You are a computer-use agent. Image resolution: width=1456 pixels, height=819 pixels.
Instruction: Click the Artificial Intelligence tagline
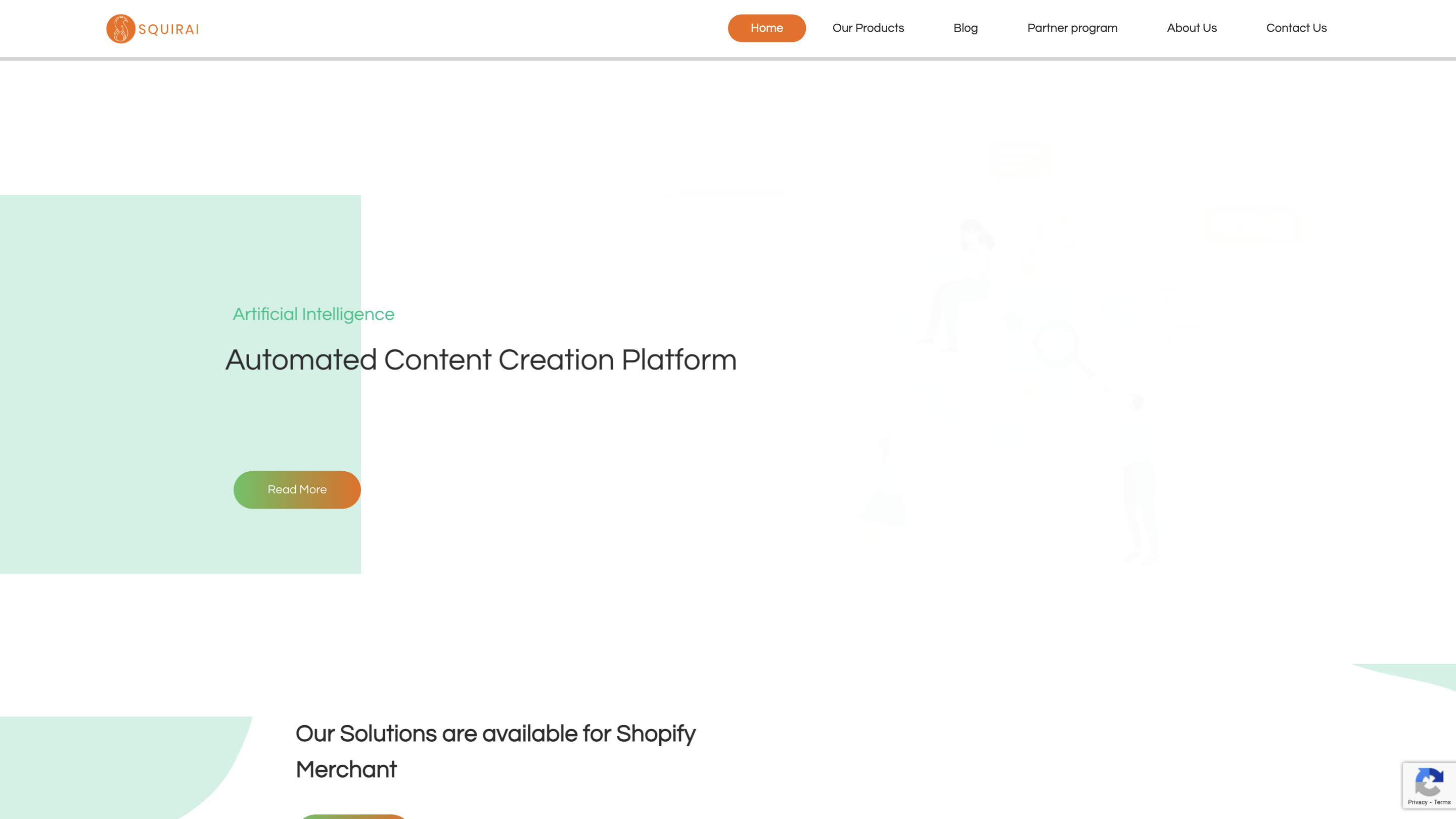(313, 314)
